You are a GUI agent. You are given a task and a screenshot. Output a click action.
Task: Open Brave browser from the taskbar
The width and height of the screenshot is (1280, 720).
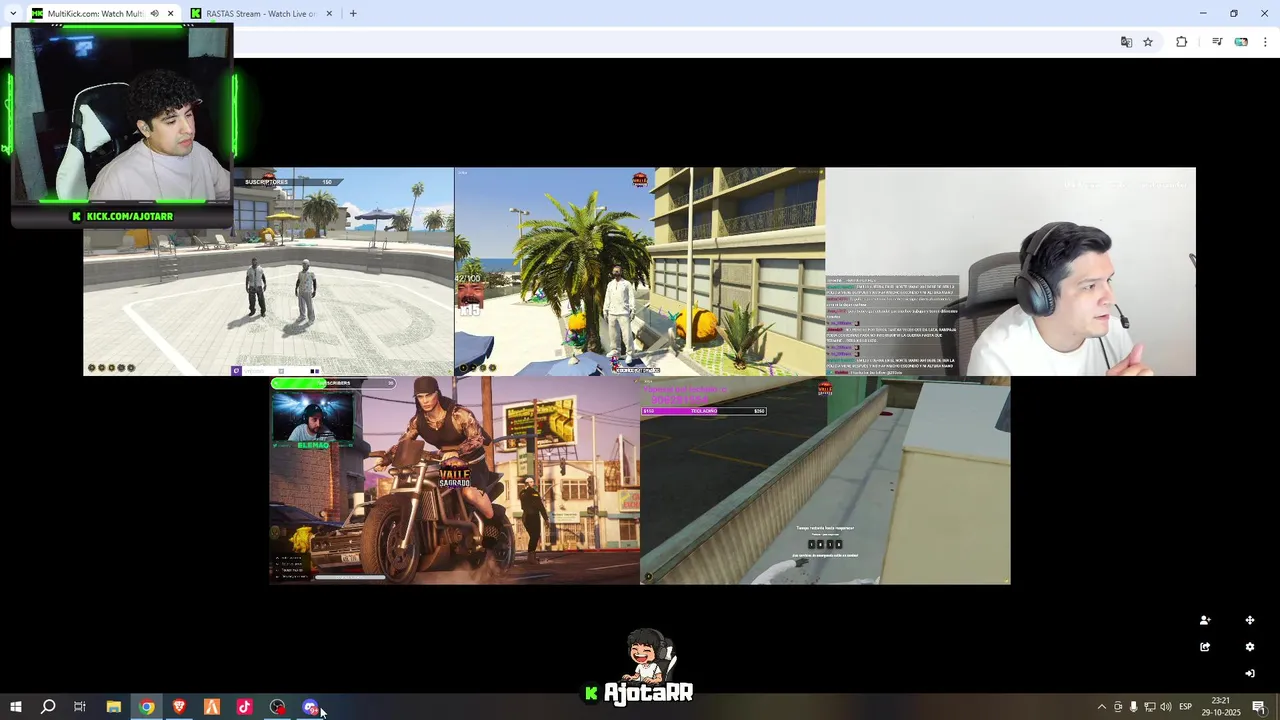[179, 707]
